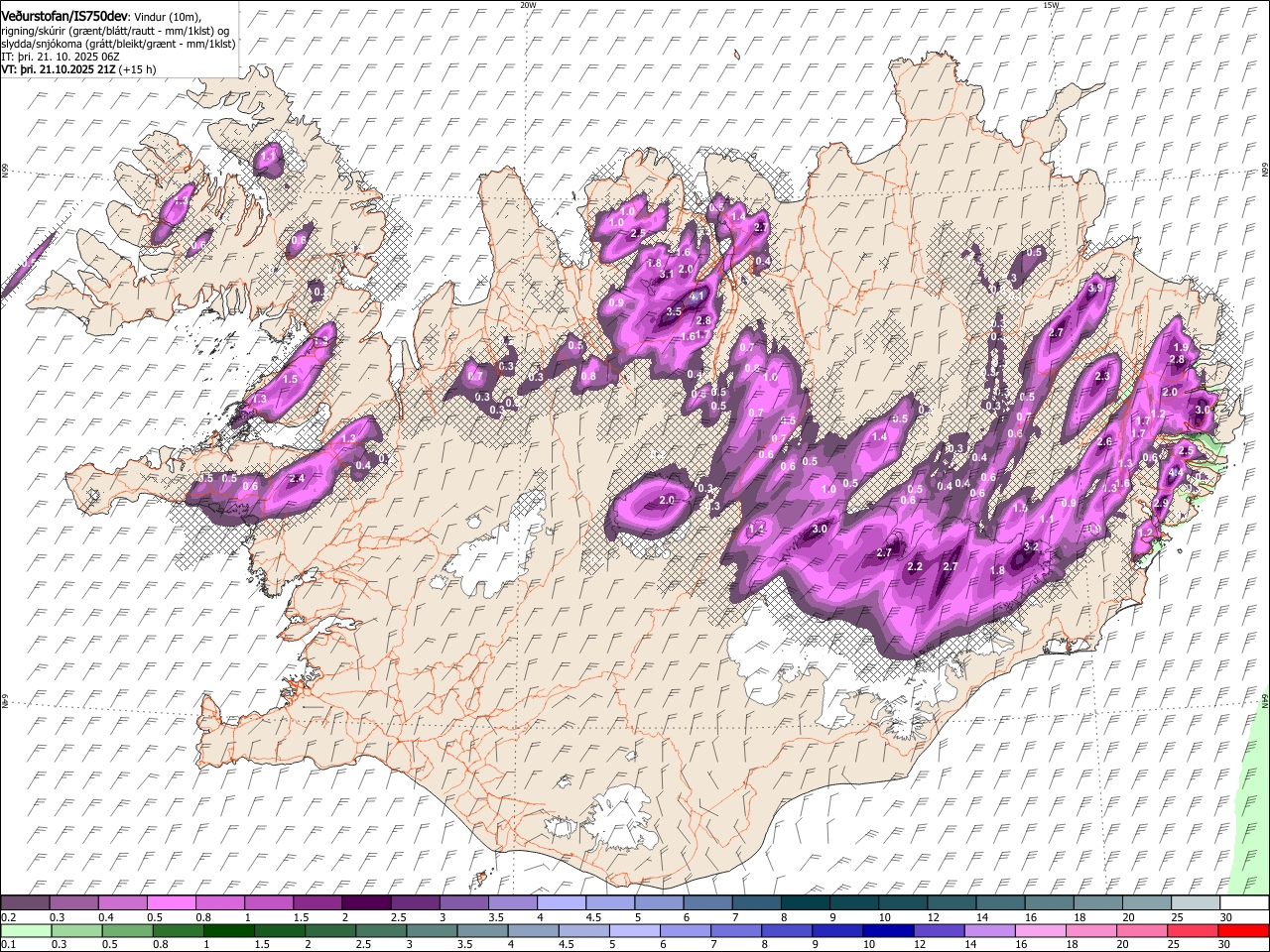The height and width of the screenshot is (952, 1270).
Task: Click the '15W' longitude label at top
Action: 1051,5
